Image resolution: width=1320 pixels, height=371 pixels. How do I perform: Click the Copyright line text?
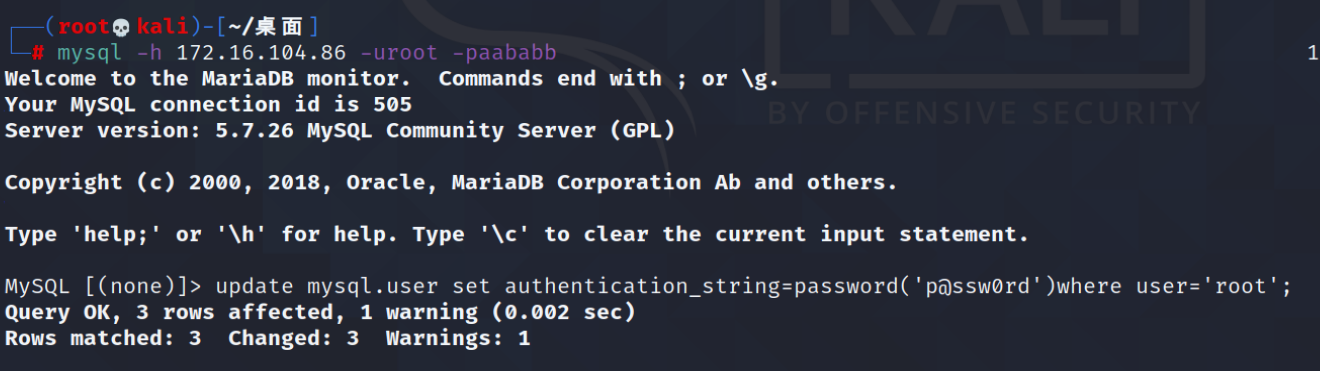click(x=451, y=182)
